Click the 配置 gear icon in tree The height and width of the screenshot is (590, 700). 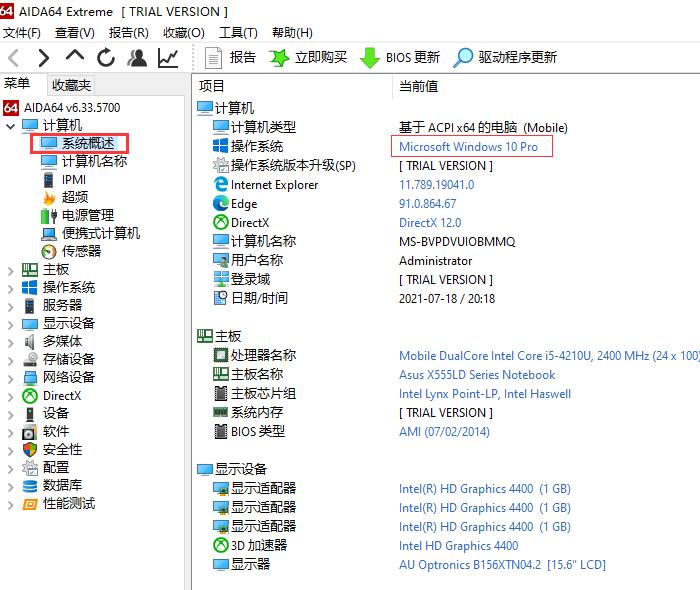click(30, 468)
